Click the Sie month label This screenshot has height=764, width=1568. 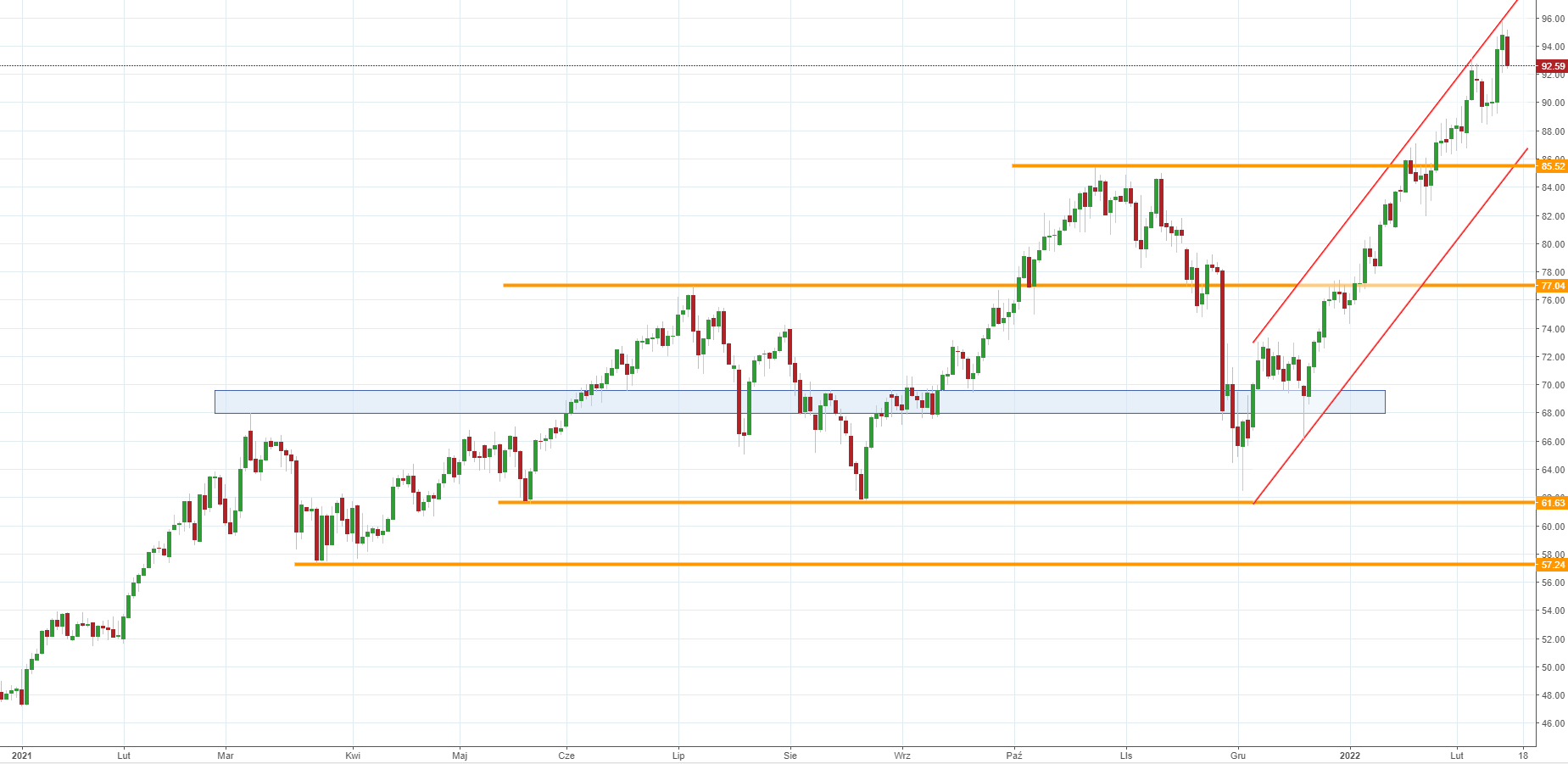tap(790, 755)
